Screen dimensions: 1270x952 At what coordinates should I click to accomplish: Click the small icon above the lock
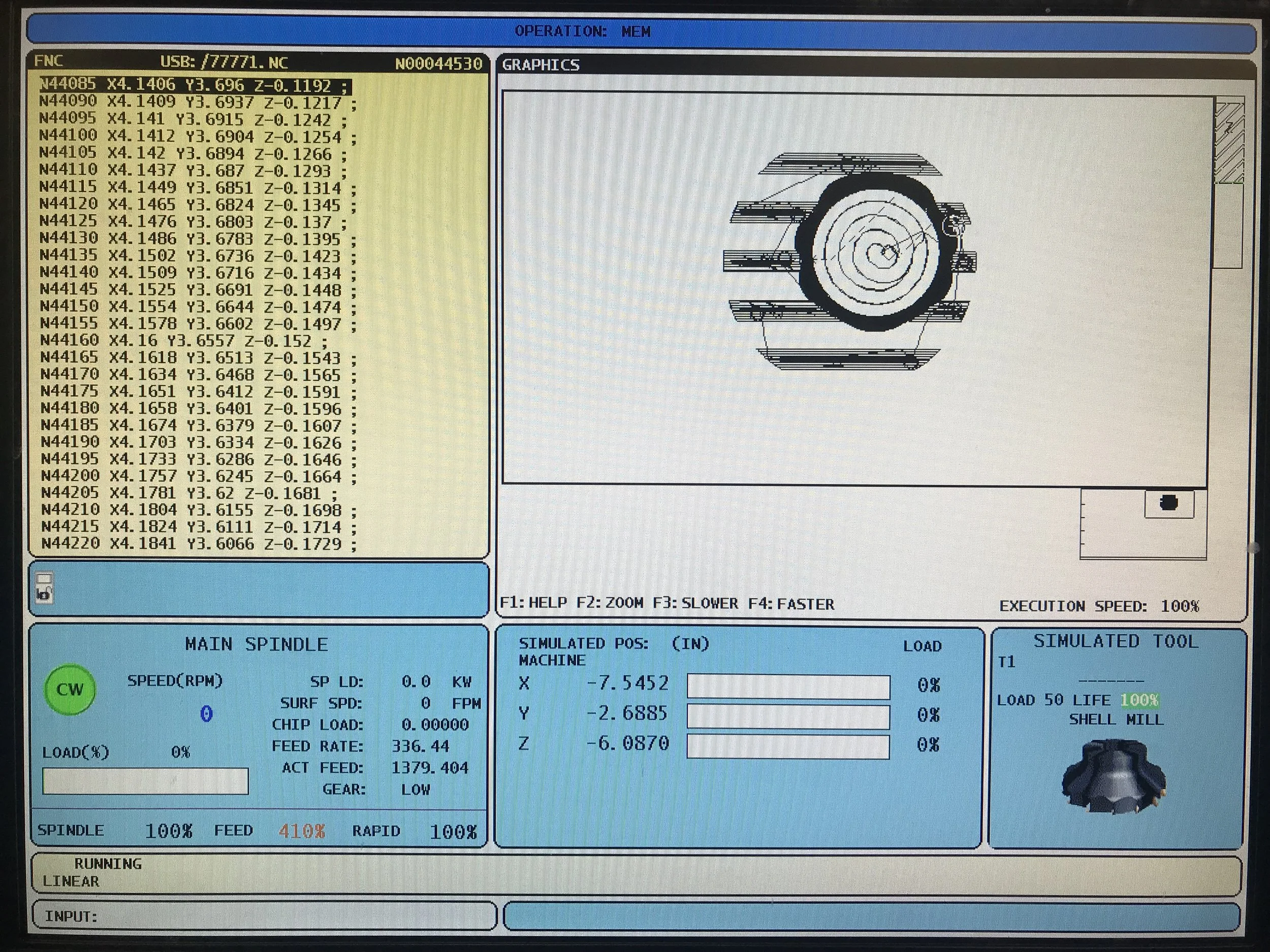44,578
